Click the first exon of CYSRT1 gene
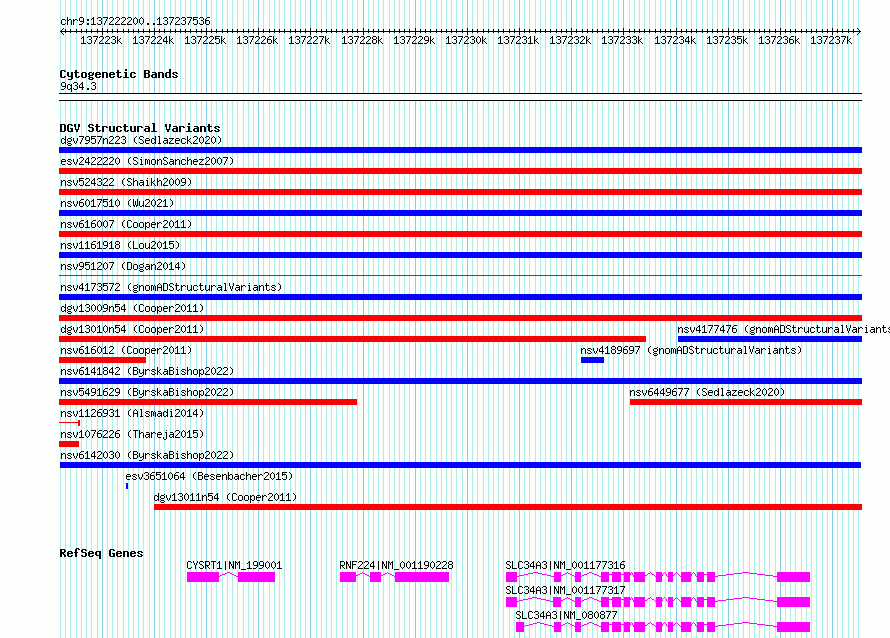This screenshot has height=638, width=890. point(203,577)
